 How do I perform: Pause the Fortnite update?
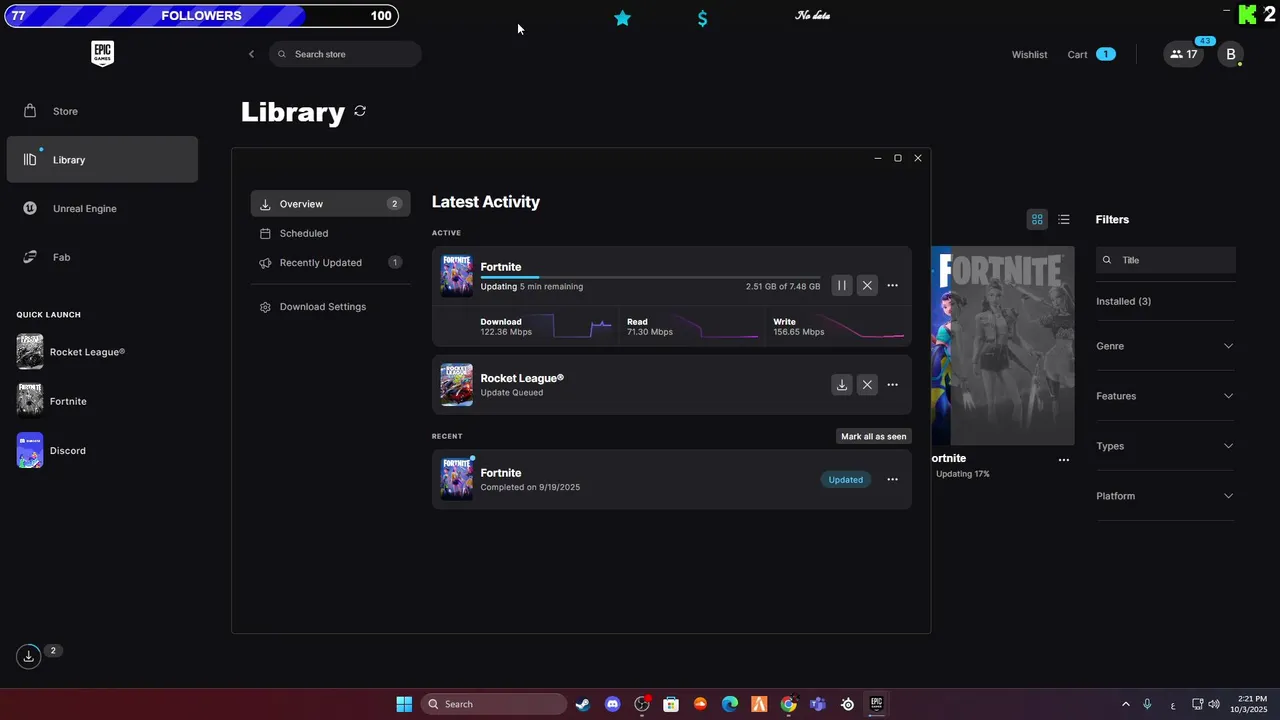pos(842,286)
